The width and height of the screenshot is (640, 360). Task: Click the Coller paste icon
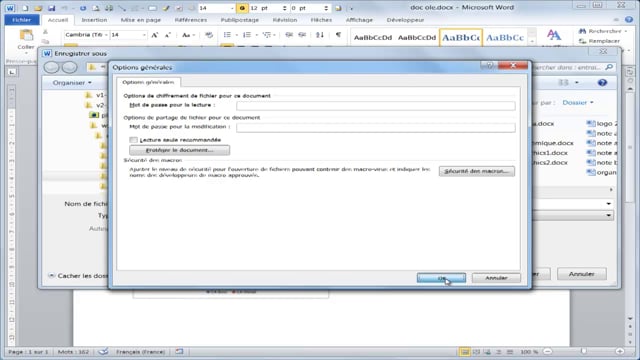(26, 36)
